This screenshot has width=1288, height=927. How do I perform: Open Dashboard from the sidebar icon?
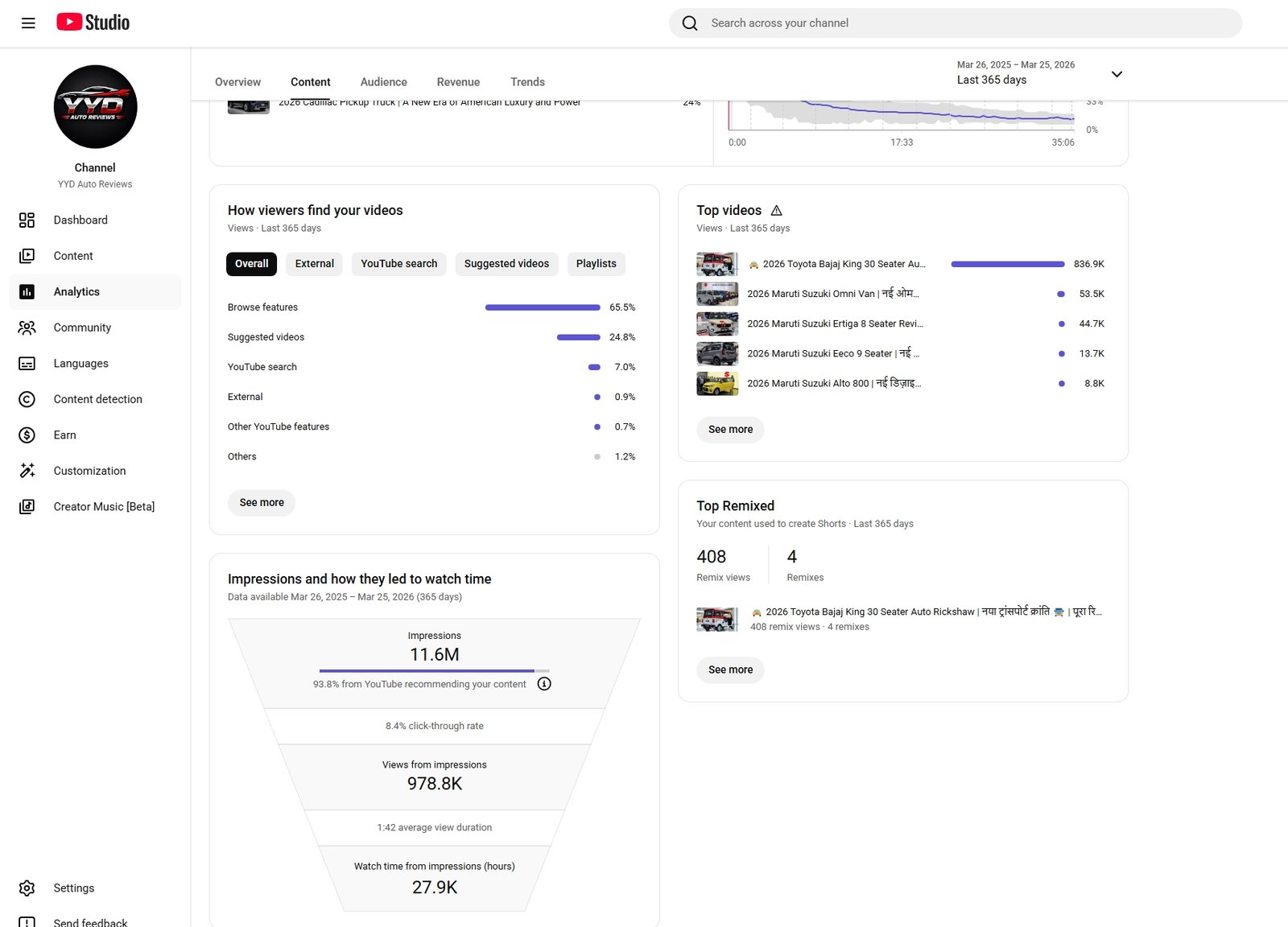tap(27, 220)
